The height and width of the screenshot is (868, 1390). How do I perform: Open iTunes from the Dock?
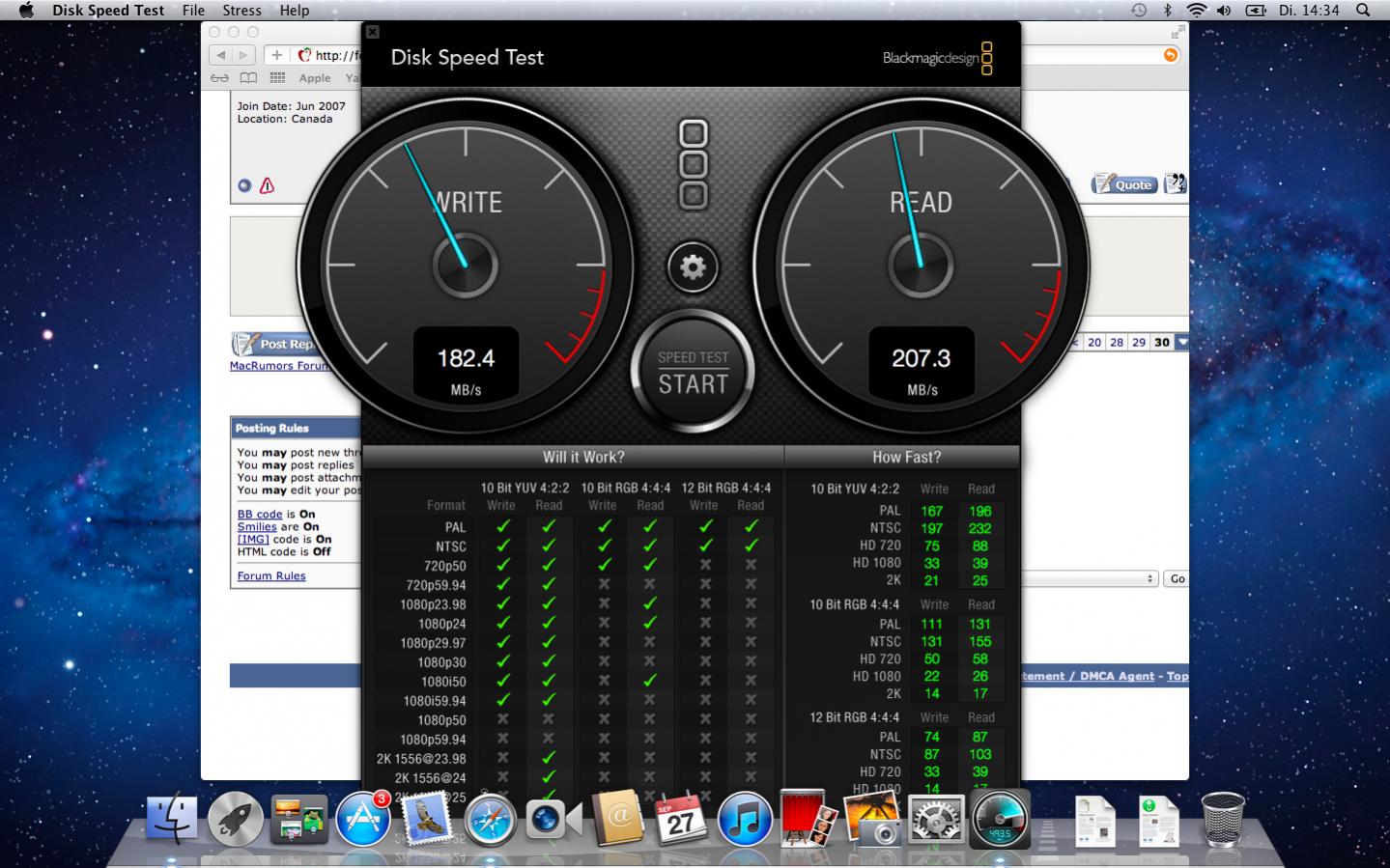pyautogui.click(x=745, y=820)
